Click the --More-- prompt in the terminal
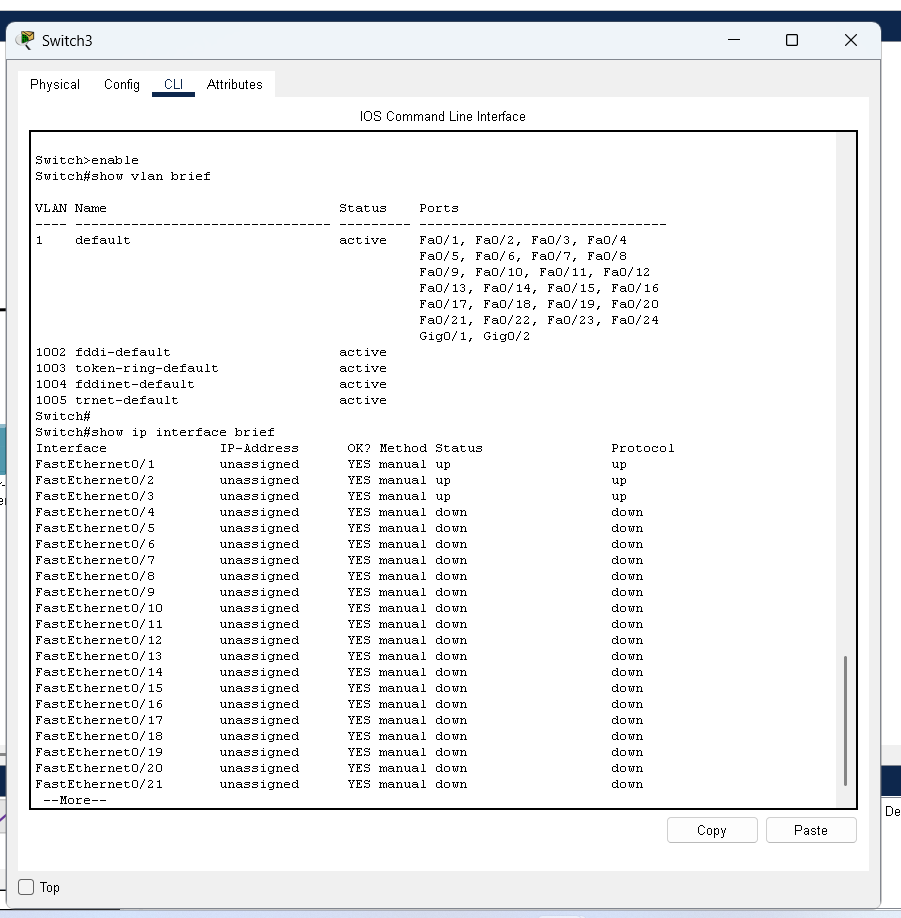 (75, 800)
